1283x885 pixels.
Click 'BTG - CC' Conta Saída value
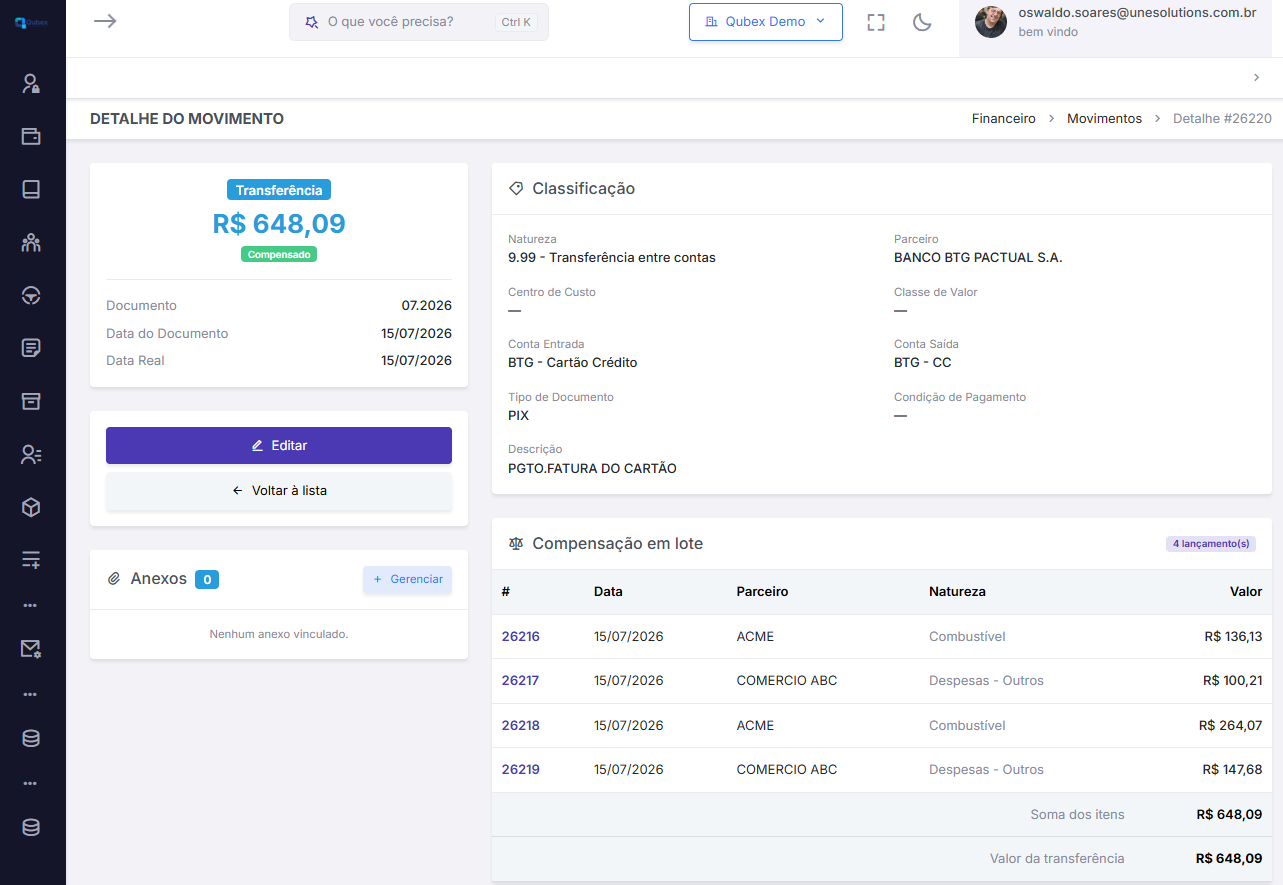[x=923, y=362]
